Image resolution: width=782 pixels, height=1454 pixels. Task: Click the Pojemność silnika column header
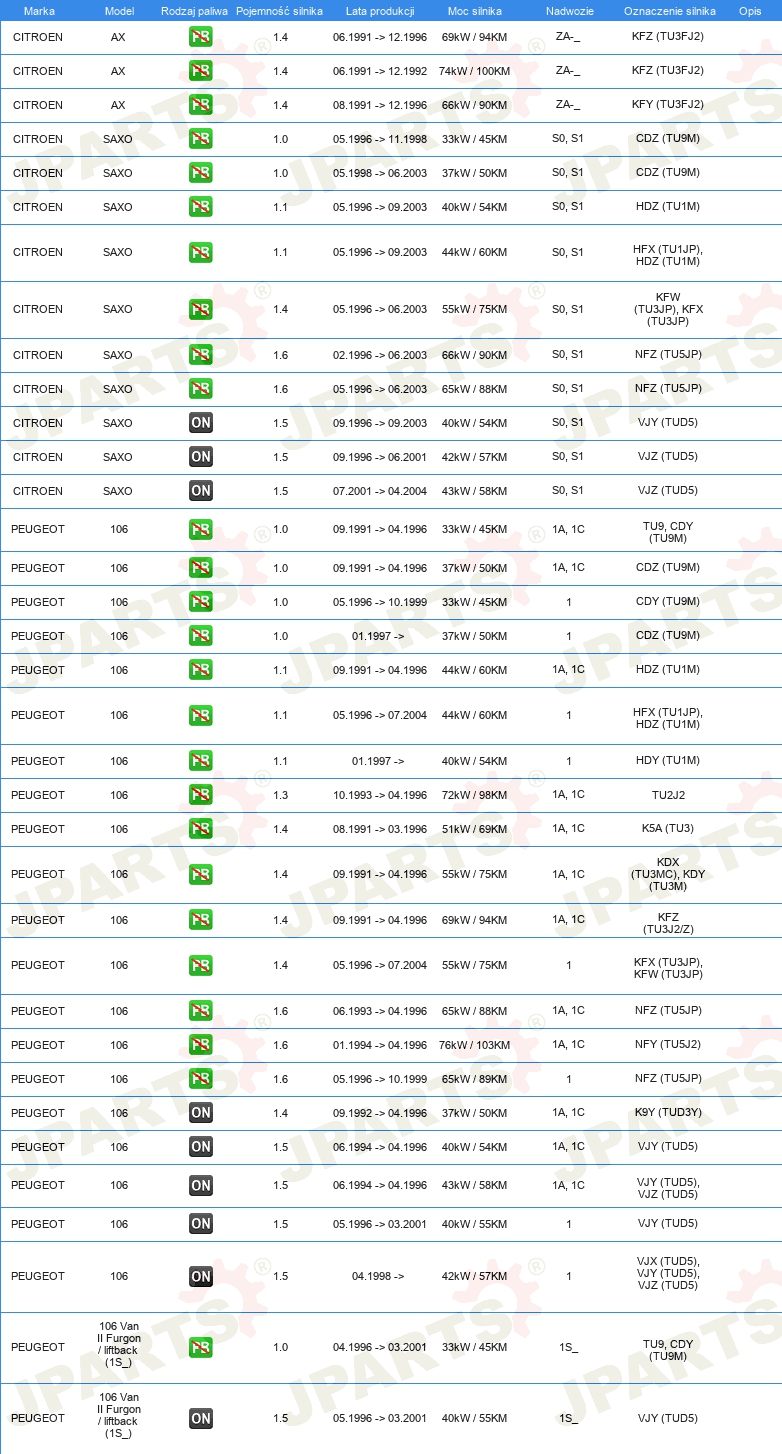pos(279,11)
